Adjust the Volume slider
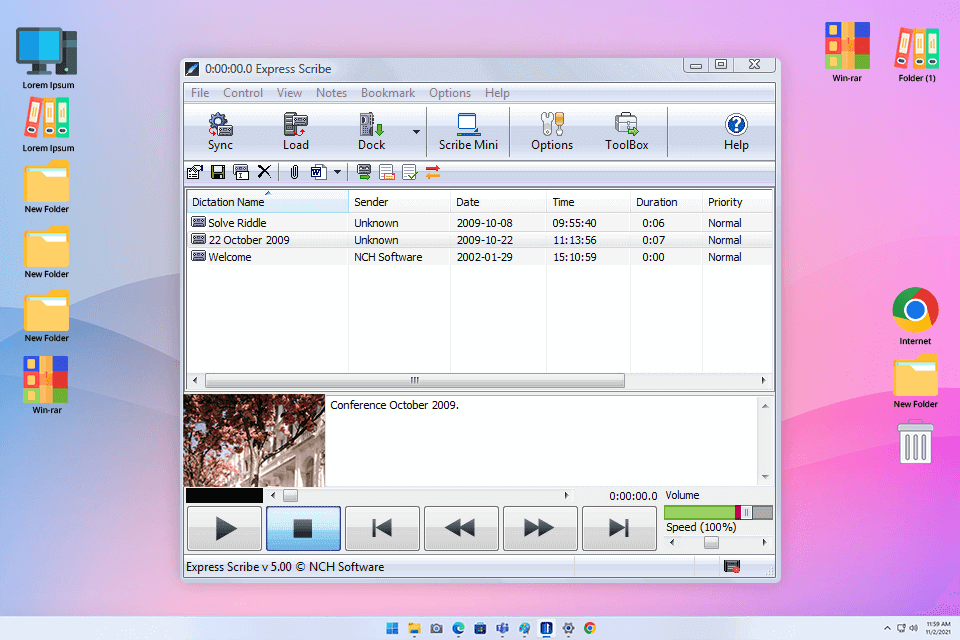Image resolution: width=960 pixels, height=640 pixels. [x=718, y=512]
